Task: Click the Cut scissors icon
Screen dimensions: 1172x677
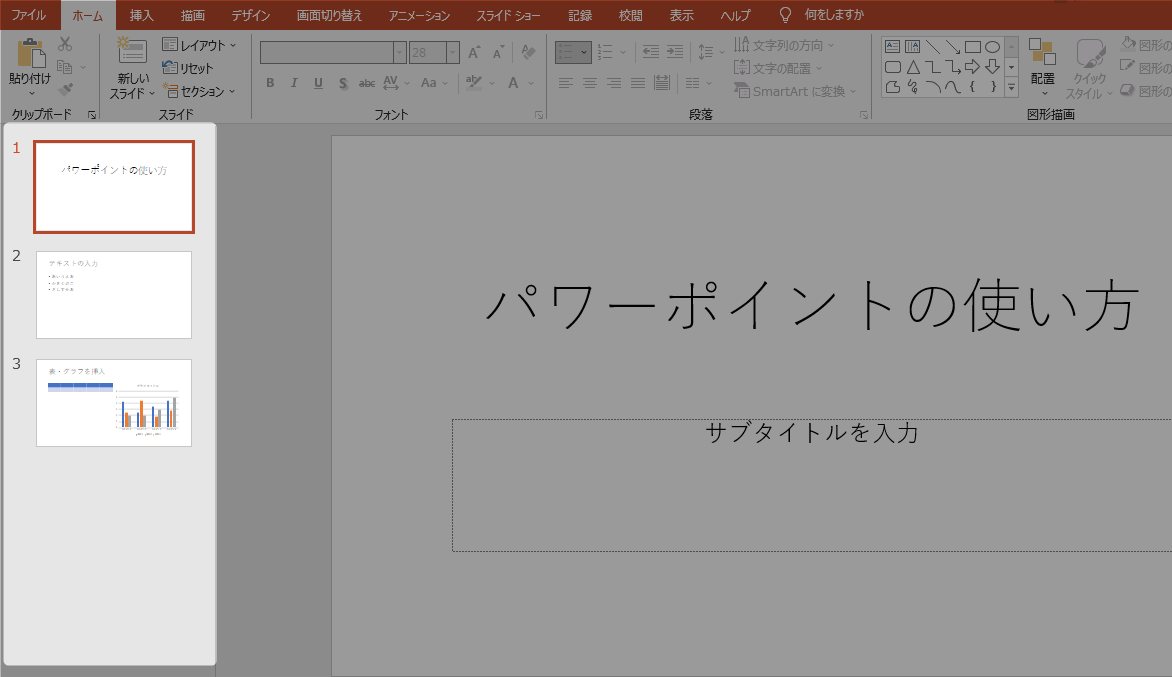Action: click(x=65, y=44)
